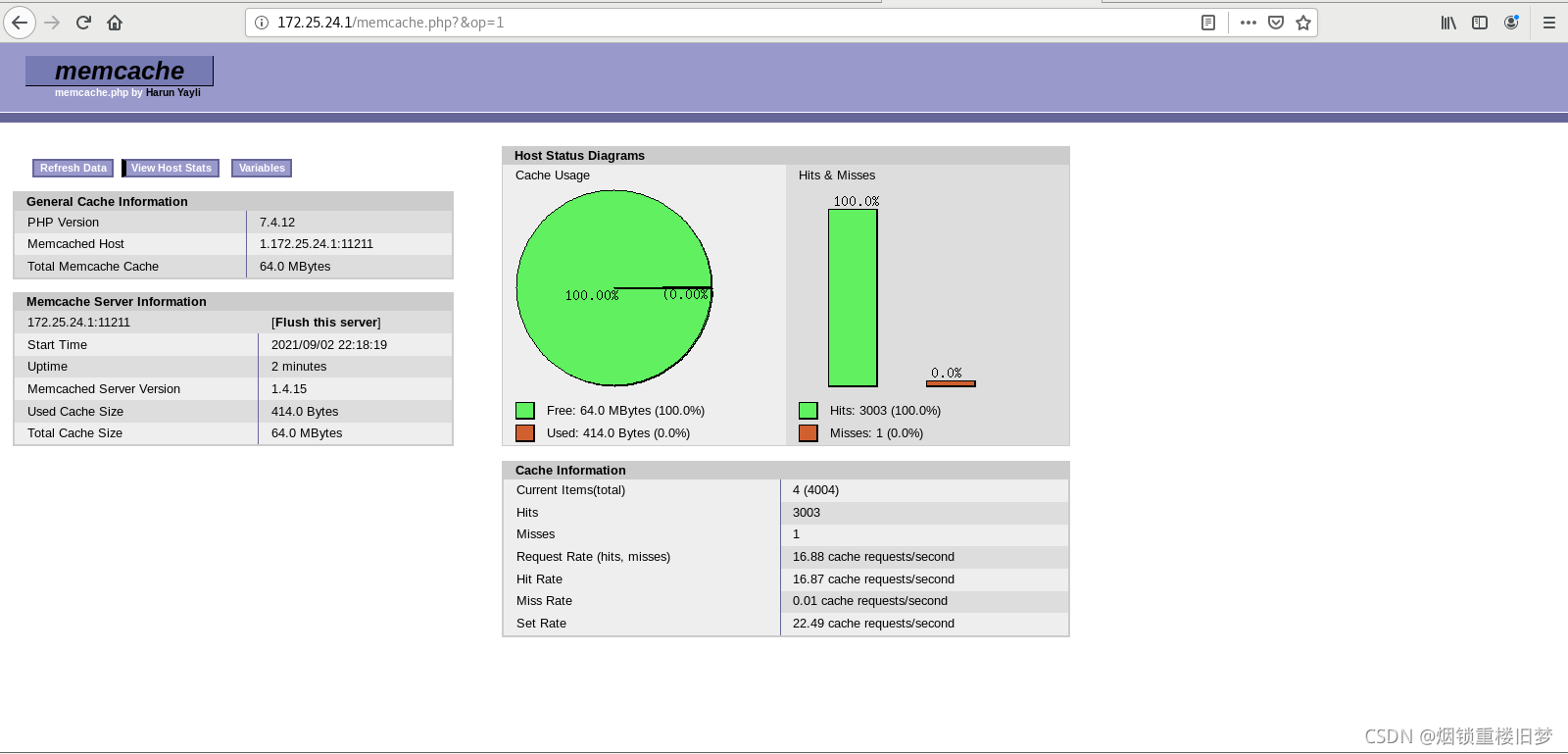Click the Flush this server link
1568x754 pixels.
[x=326, y=323]
